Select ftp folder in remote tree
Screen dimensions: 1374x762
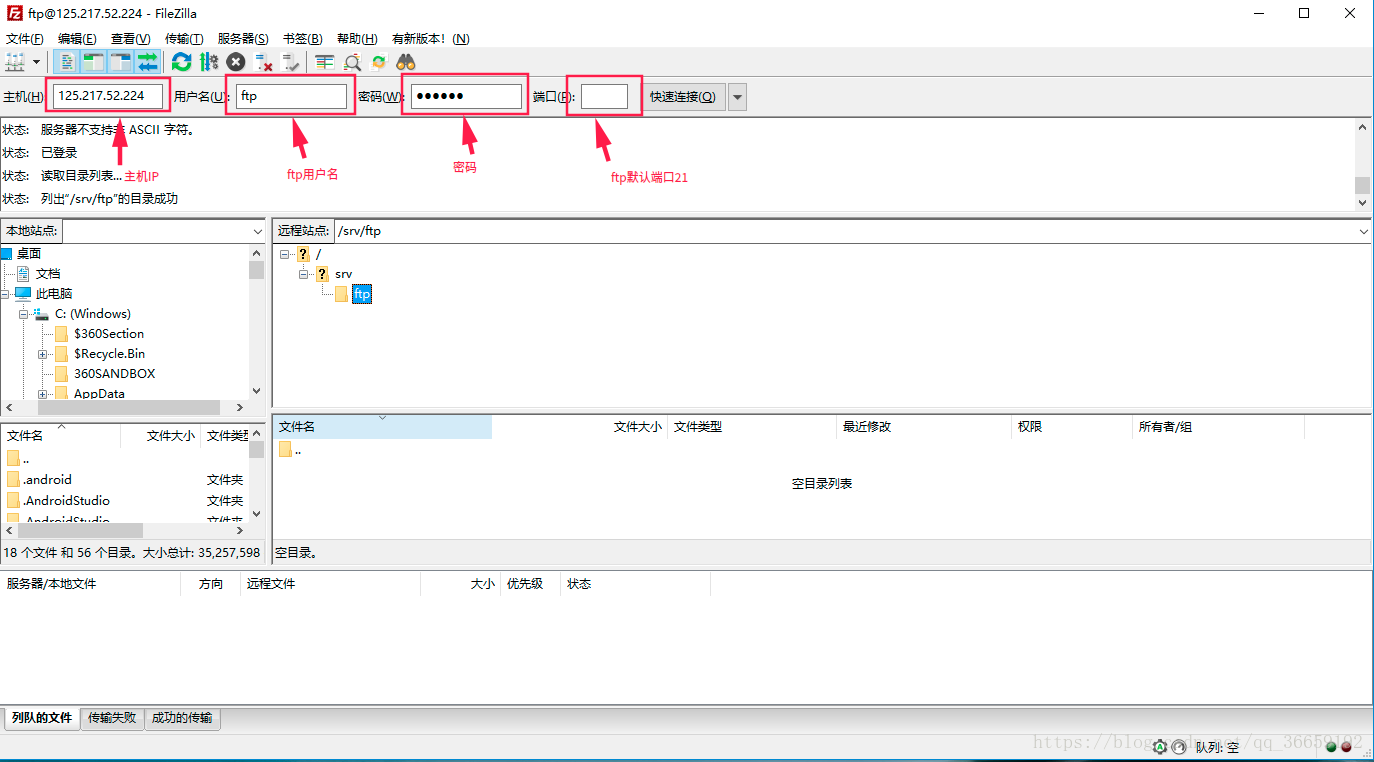pyautogui.click(x=362, y=294)
